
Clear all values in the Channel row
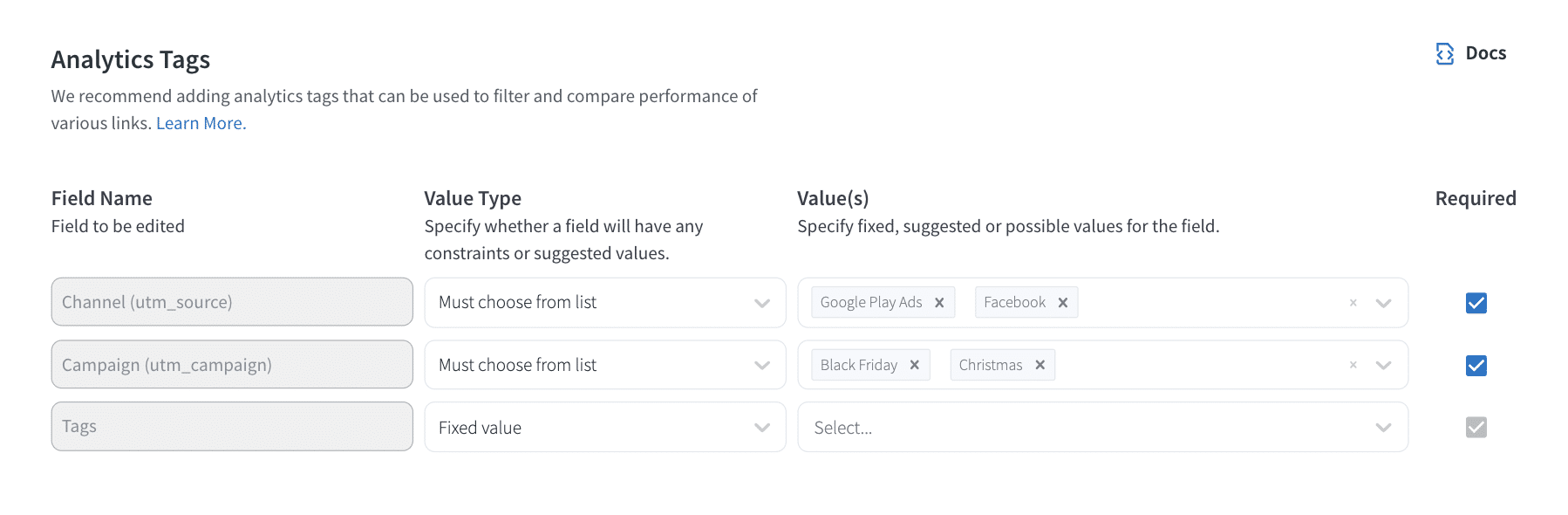[x=1353, y=302]
